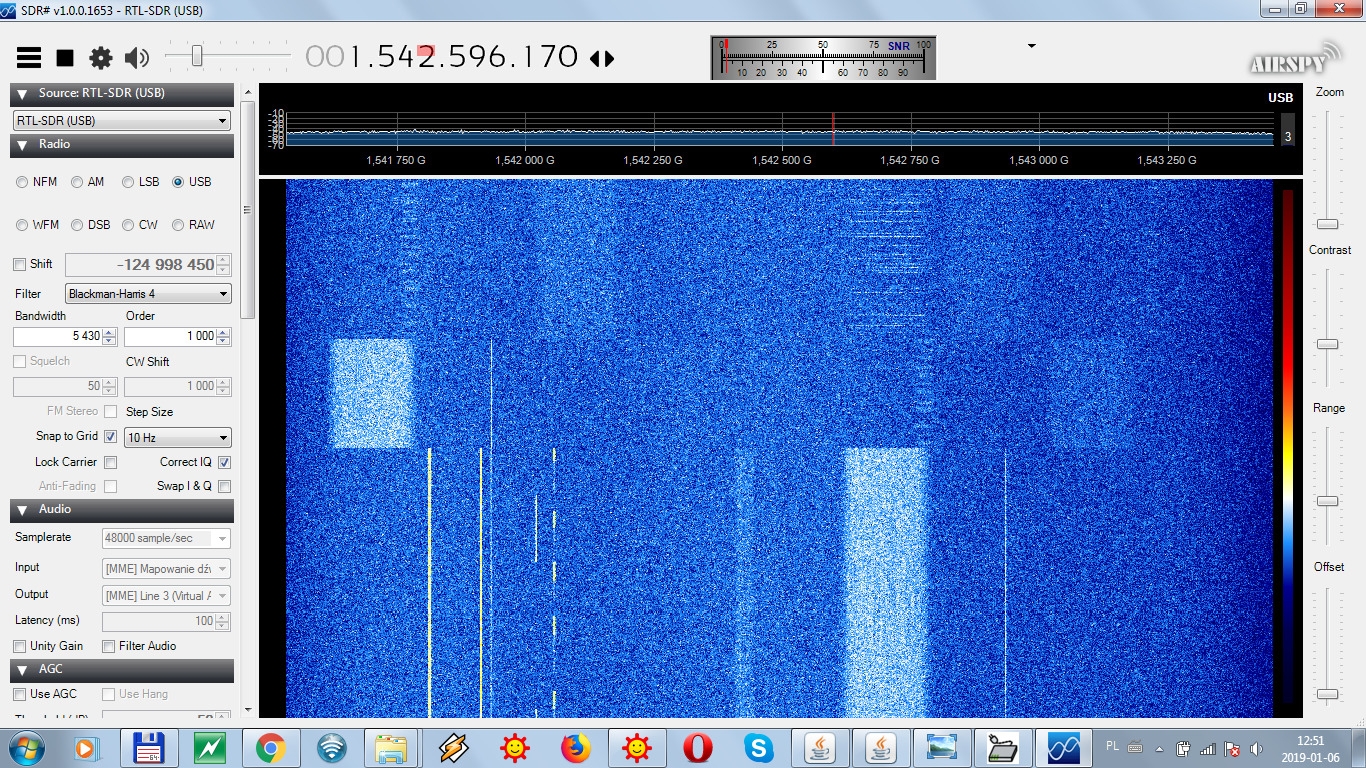Open the gear configuration settings
This screenshot has width=1366, height=768.
101,57
